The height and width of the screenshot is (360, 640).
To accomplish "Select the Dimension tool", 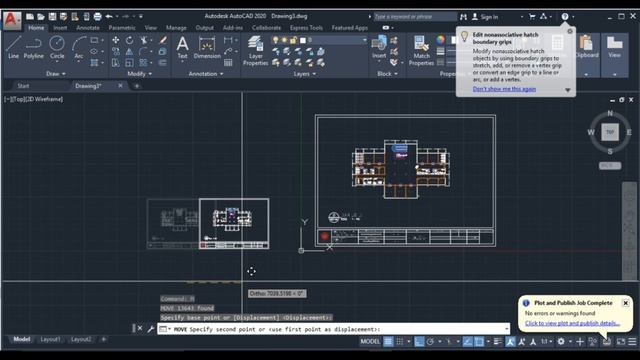I will point(207,47).
